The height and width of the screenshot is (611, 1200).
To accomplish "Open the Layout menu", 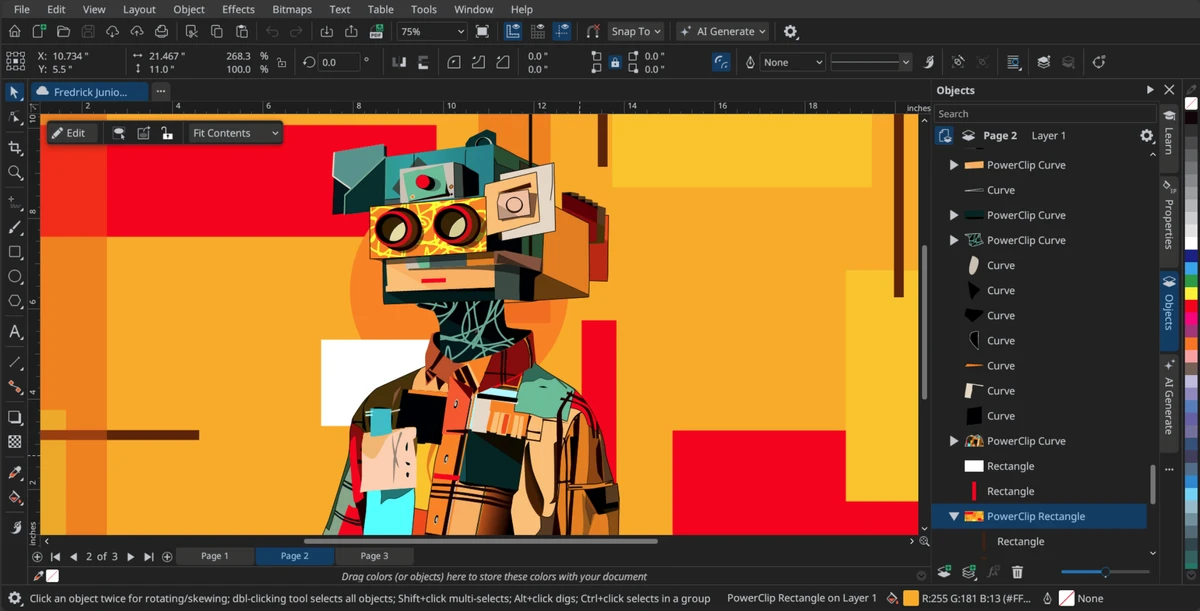I will [x=139, y=9].
